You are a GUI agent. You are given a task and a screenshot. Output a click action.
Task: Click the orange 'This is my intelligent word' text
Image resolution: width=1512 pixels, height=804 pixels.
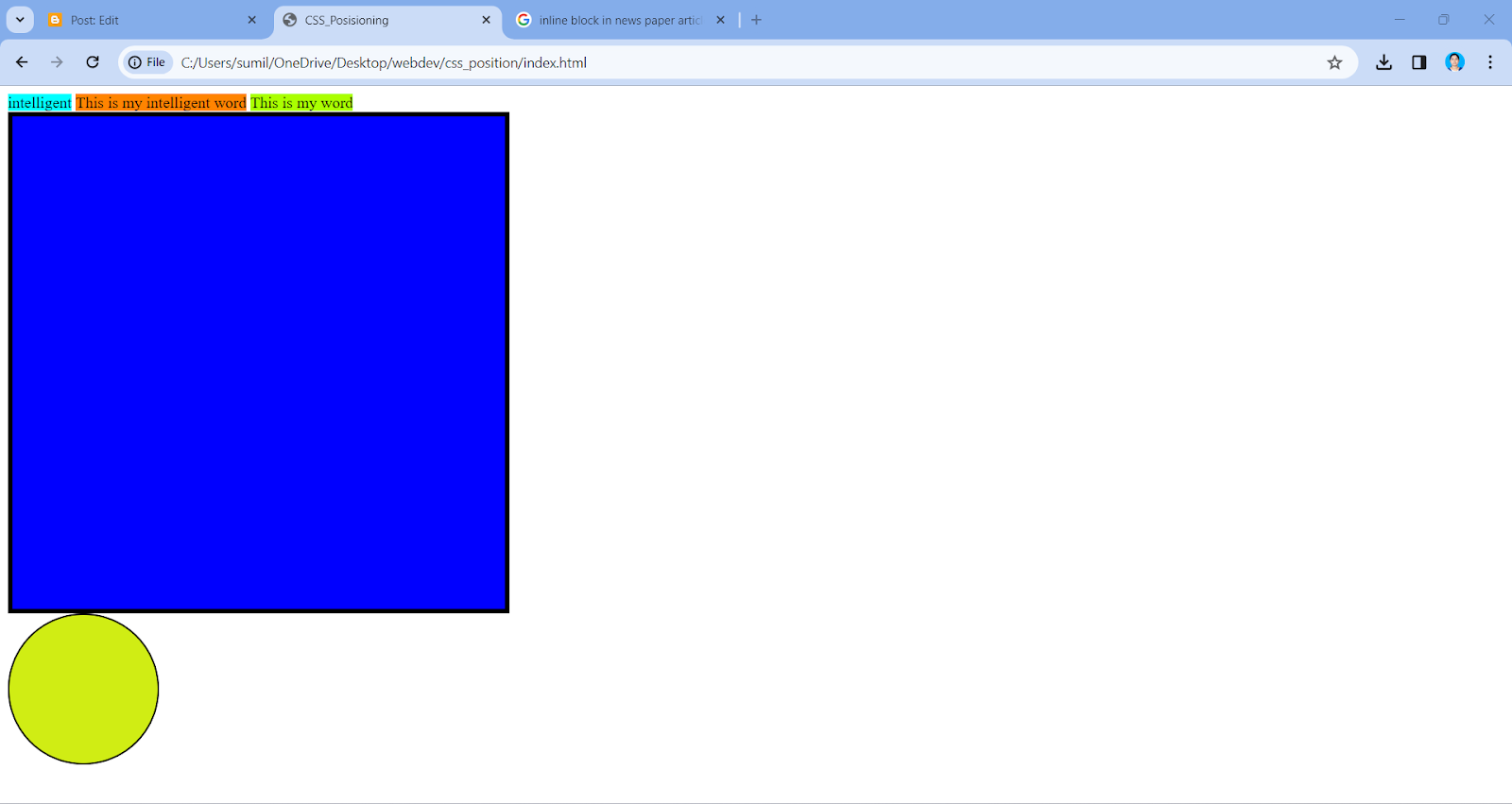click(161, 103)
